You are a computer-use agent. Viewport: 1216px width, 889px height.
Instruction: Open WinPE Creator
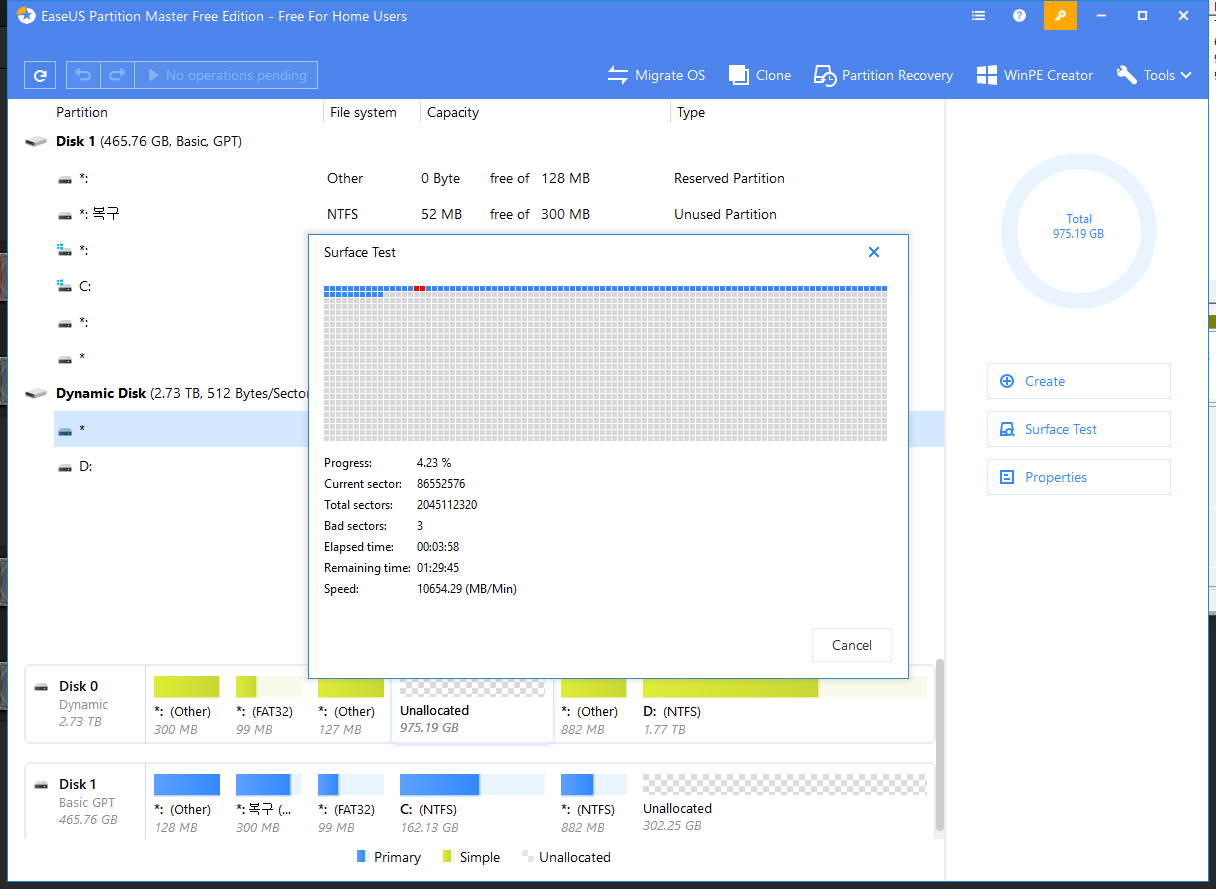click(1035, 75)
